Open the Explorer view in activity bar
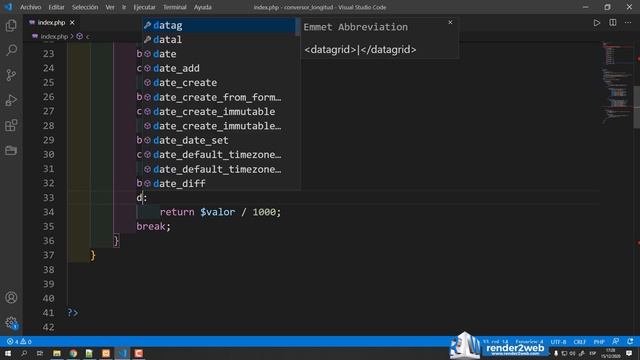 click(11, 26)
